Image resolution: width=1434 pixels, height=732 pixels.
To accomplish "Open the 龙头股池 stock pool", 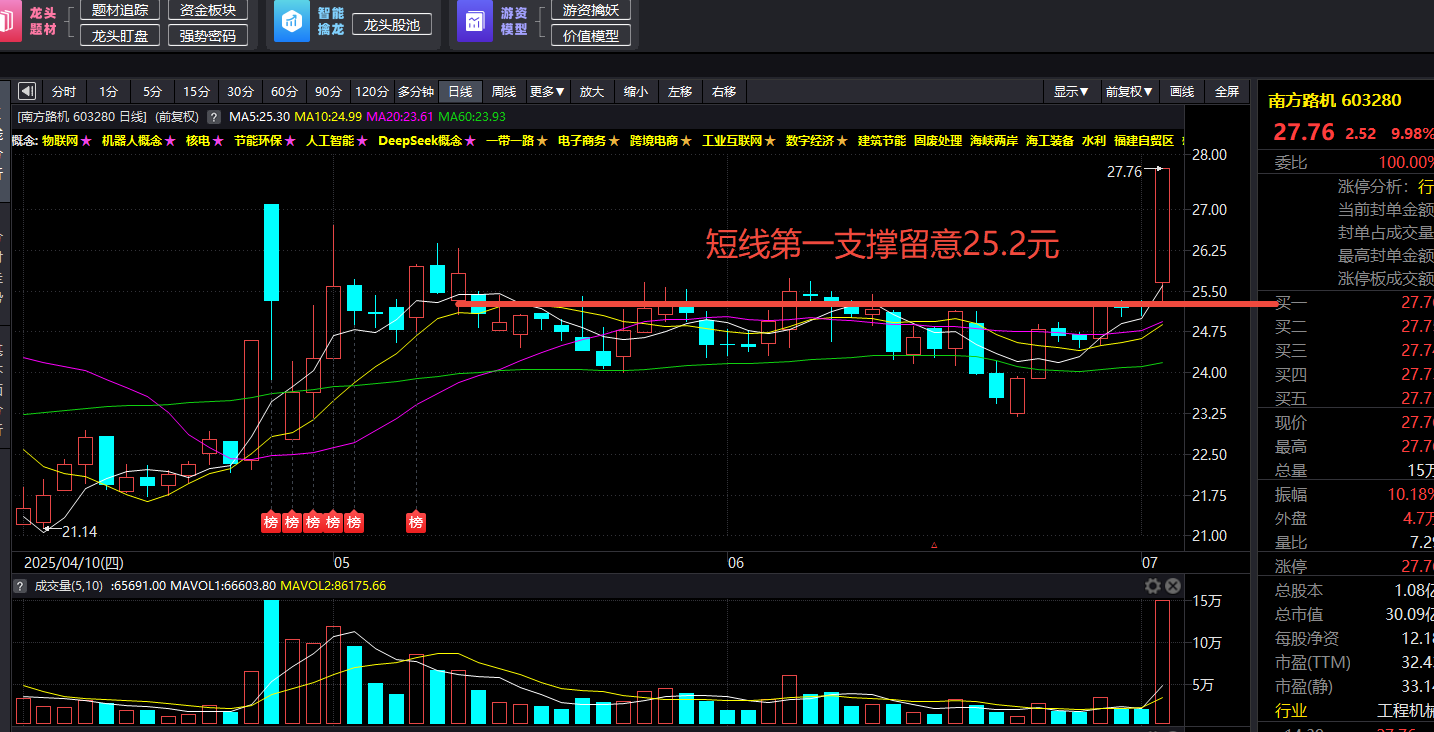I will pyautogui.click(x=392, y=25).
